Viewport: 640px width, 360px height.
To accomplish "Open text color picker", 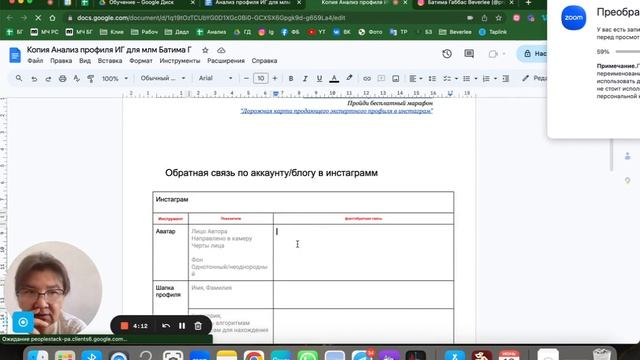I will tap(334, 78).
